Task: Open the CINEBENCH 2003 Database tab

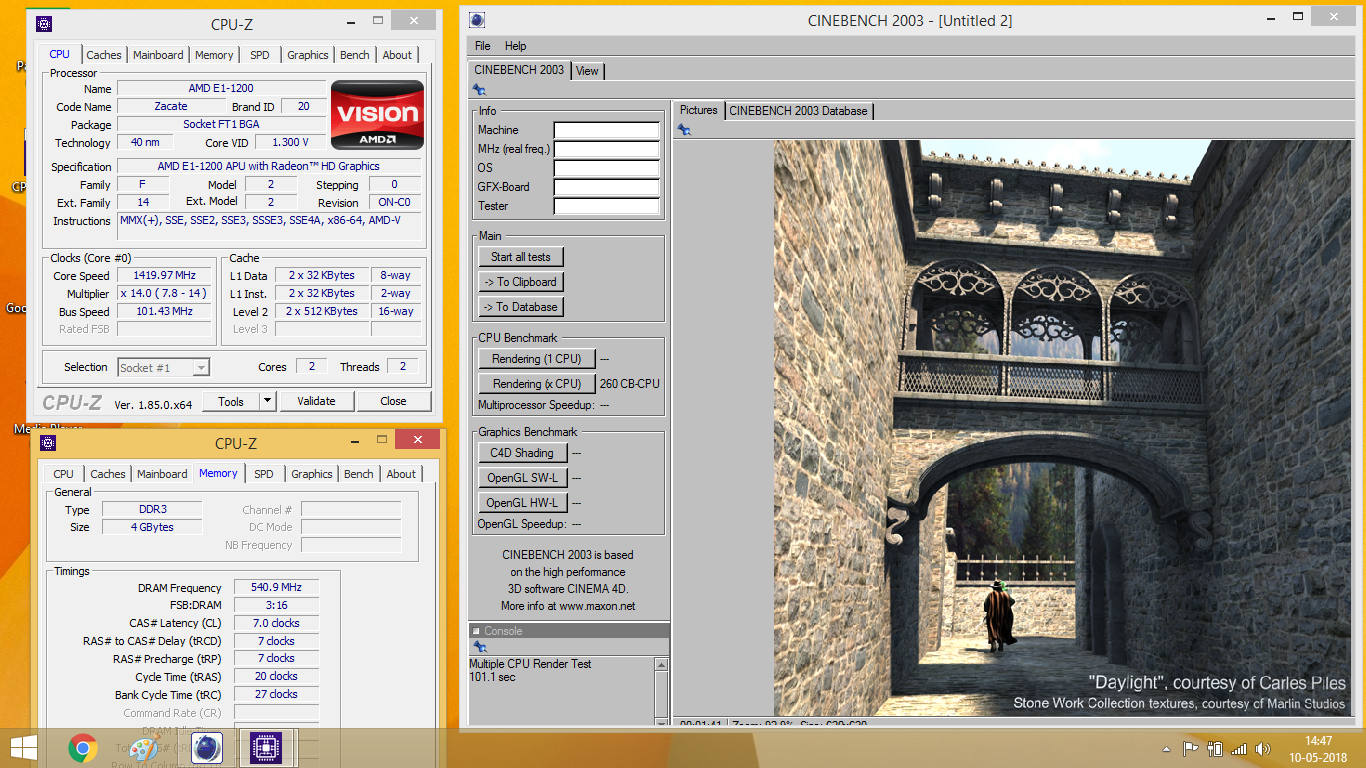Action: (x=798, y=111)
